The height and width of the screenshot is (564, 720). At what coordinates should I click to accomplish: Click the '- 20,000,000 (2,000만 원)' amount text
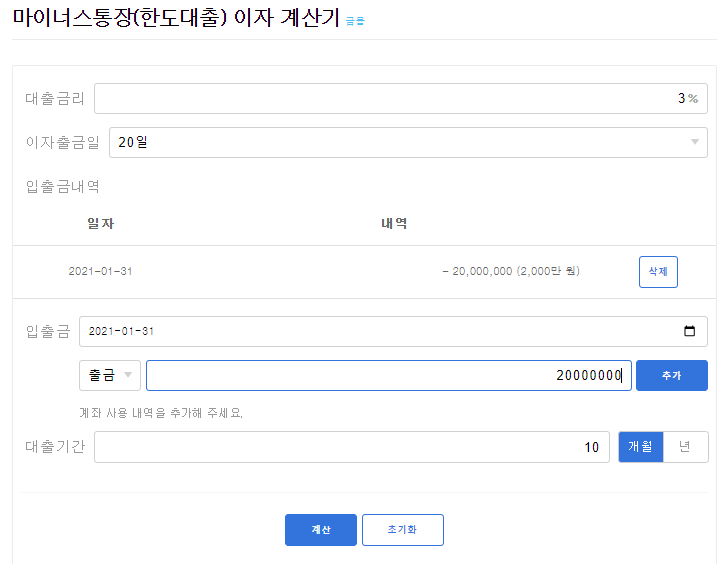[x=511, y=271]
